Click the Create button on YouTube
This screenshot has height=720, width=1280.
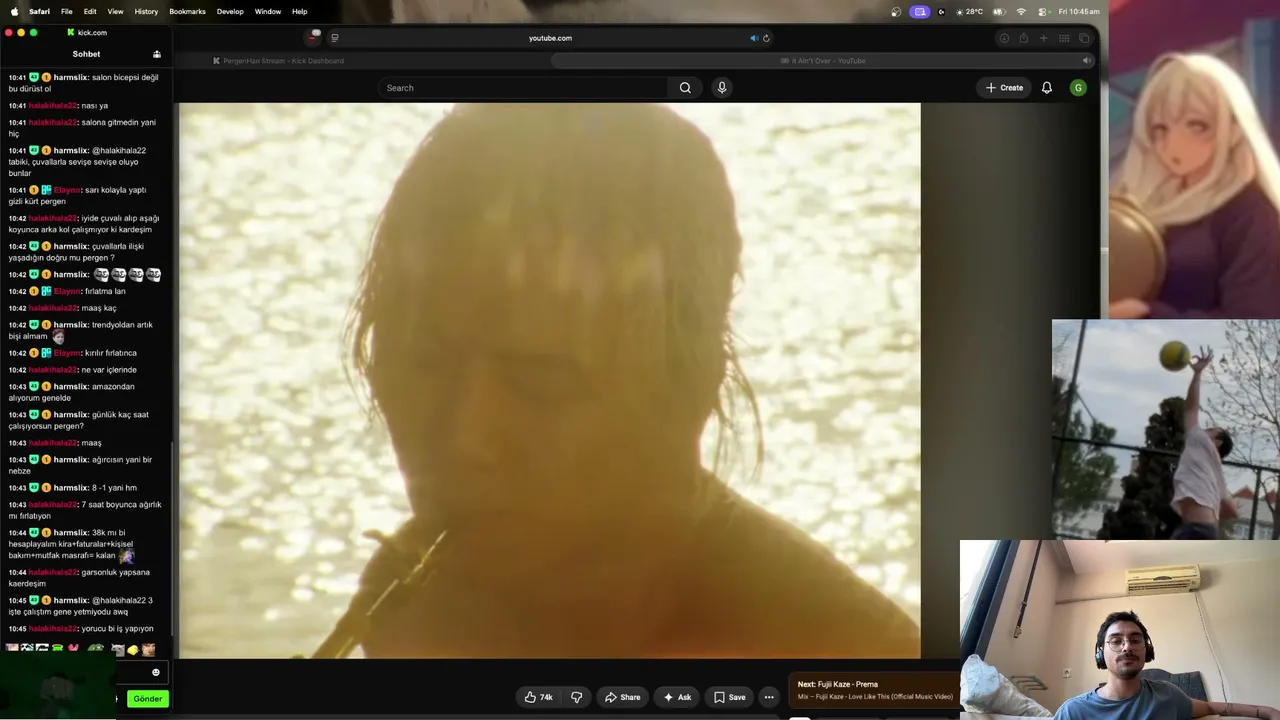(1004, 88)
